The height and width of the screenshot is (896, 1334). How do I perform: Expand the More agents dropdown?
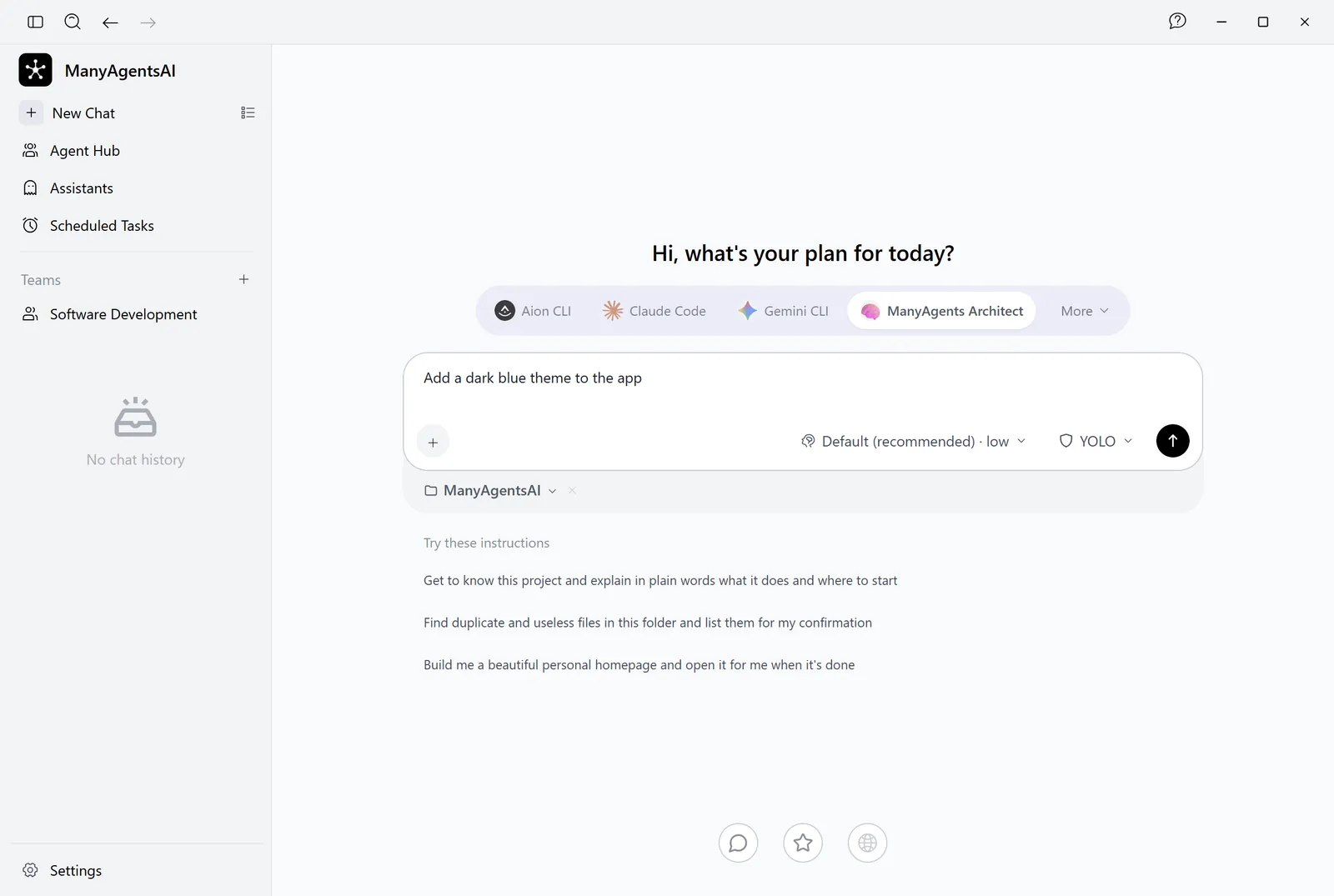[1085, 311]
